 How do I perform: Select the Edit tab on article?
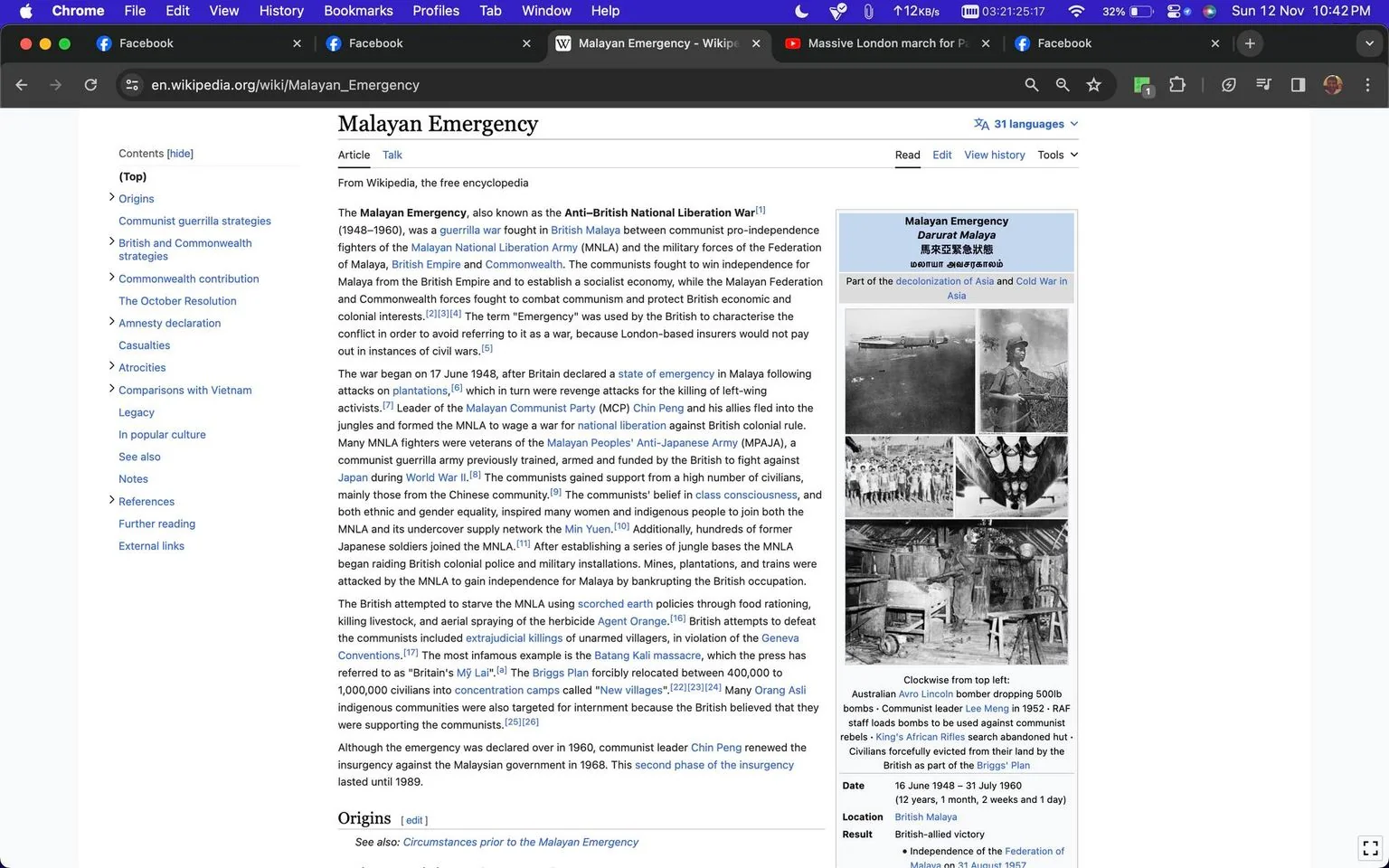pos(941,155)
